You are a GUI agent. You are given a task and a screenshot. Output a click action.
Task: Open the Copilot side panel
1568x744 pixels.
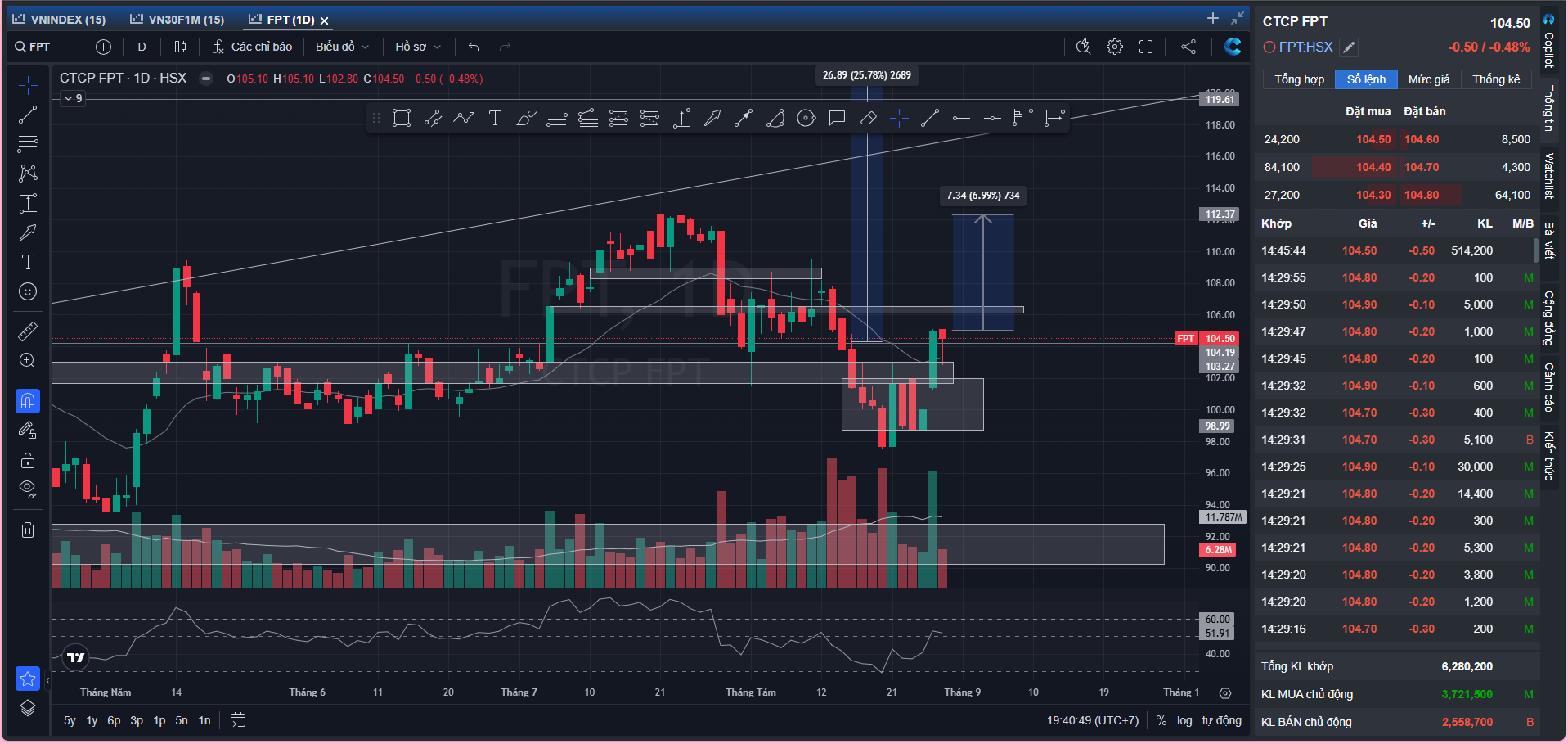pos(1549,43)
